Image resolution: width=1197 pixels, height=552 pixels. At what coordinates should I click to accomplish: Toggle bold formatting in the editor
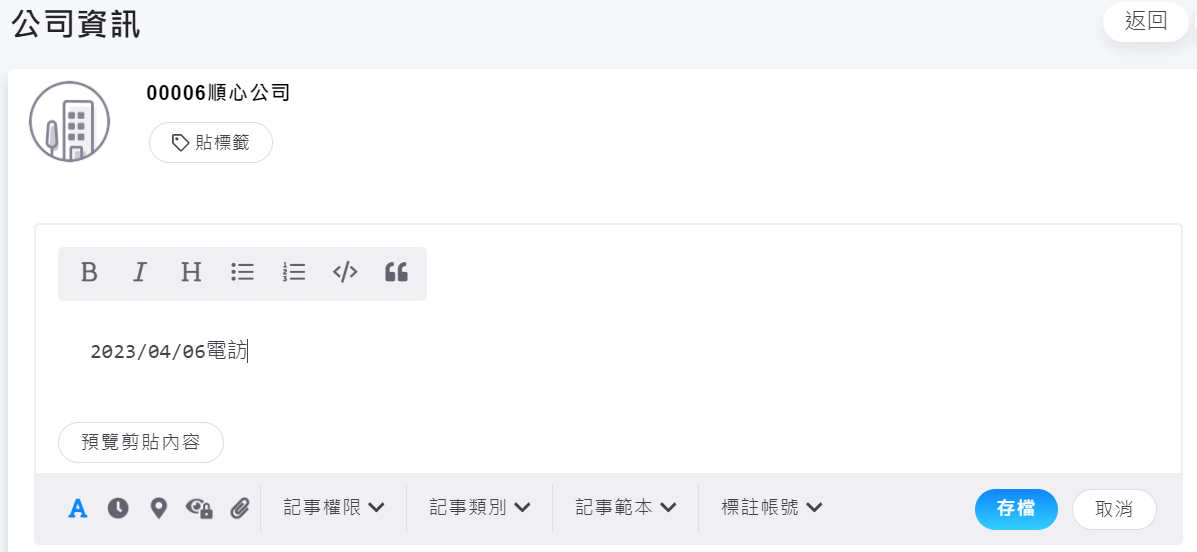click(x=89, y=272)
